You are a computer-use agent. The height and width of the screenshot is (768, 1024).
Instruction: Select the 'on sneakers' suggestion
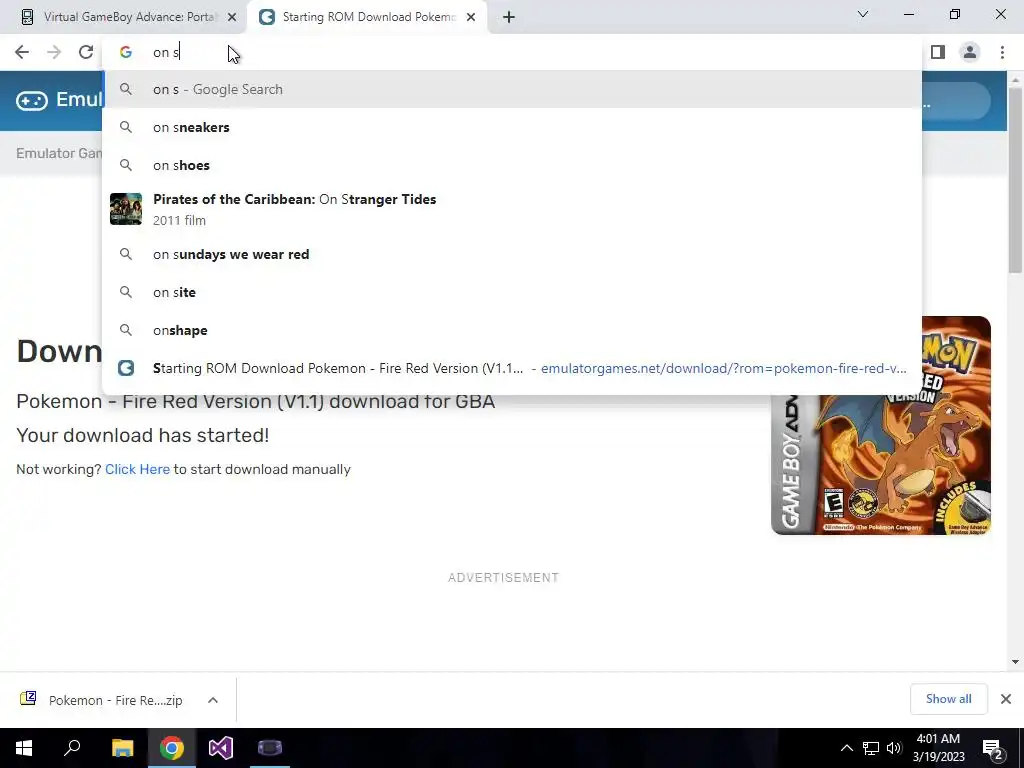tap(512, 127)
